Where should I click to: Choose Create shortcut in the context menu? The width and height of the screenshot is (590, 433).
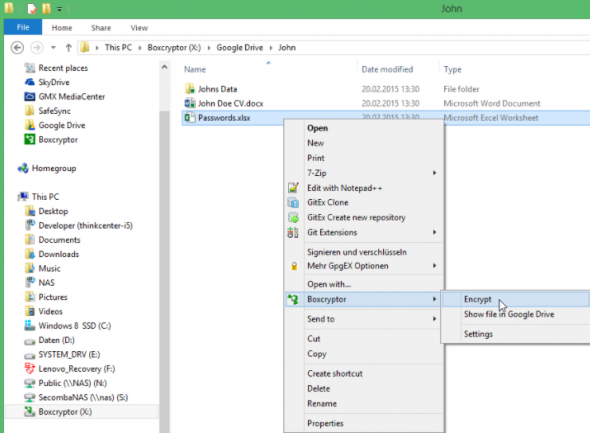click(x=335, y=374)
